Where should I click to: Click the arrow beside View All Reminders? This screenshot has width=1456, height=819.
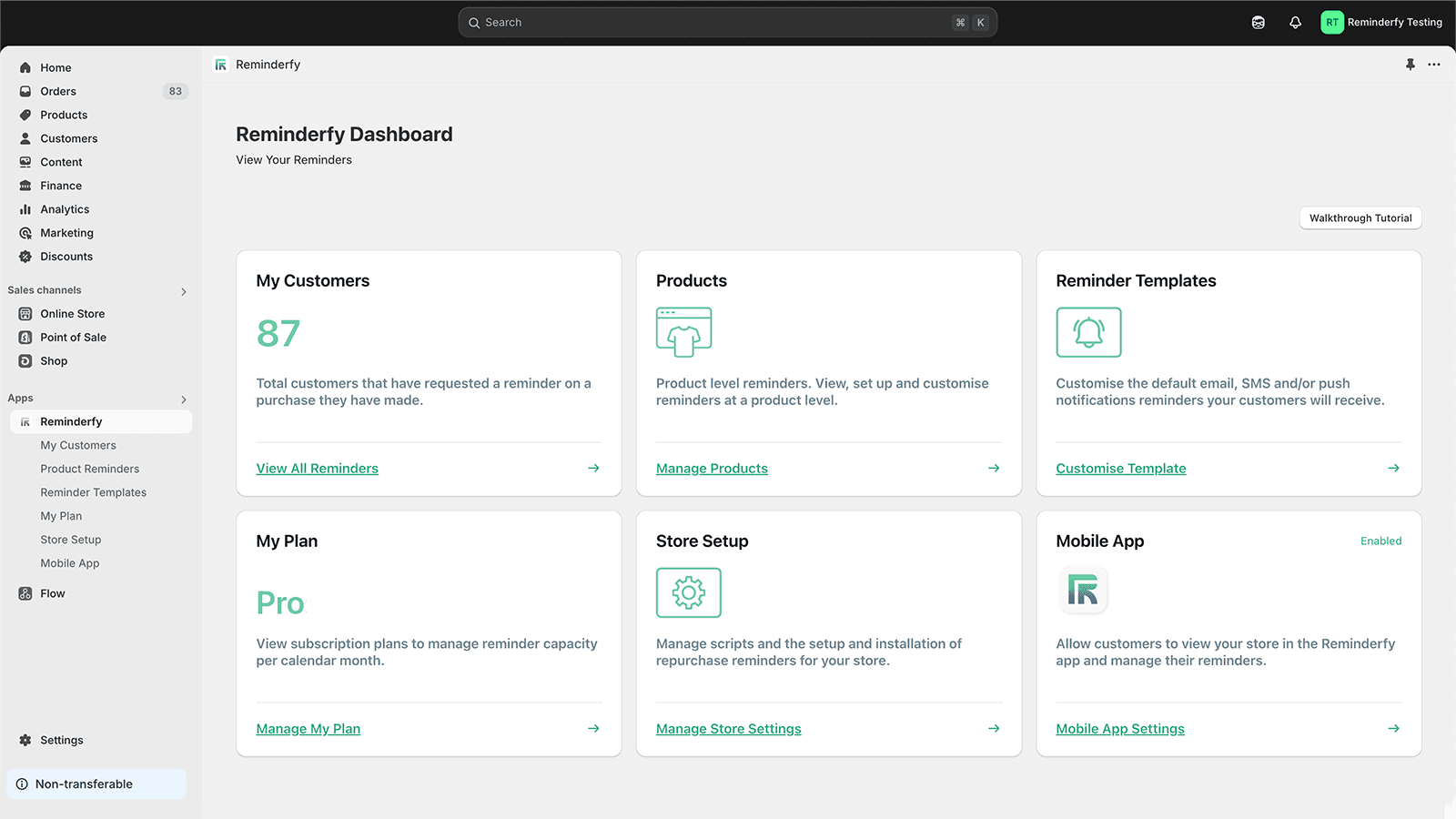pos(593,468)
